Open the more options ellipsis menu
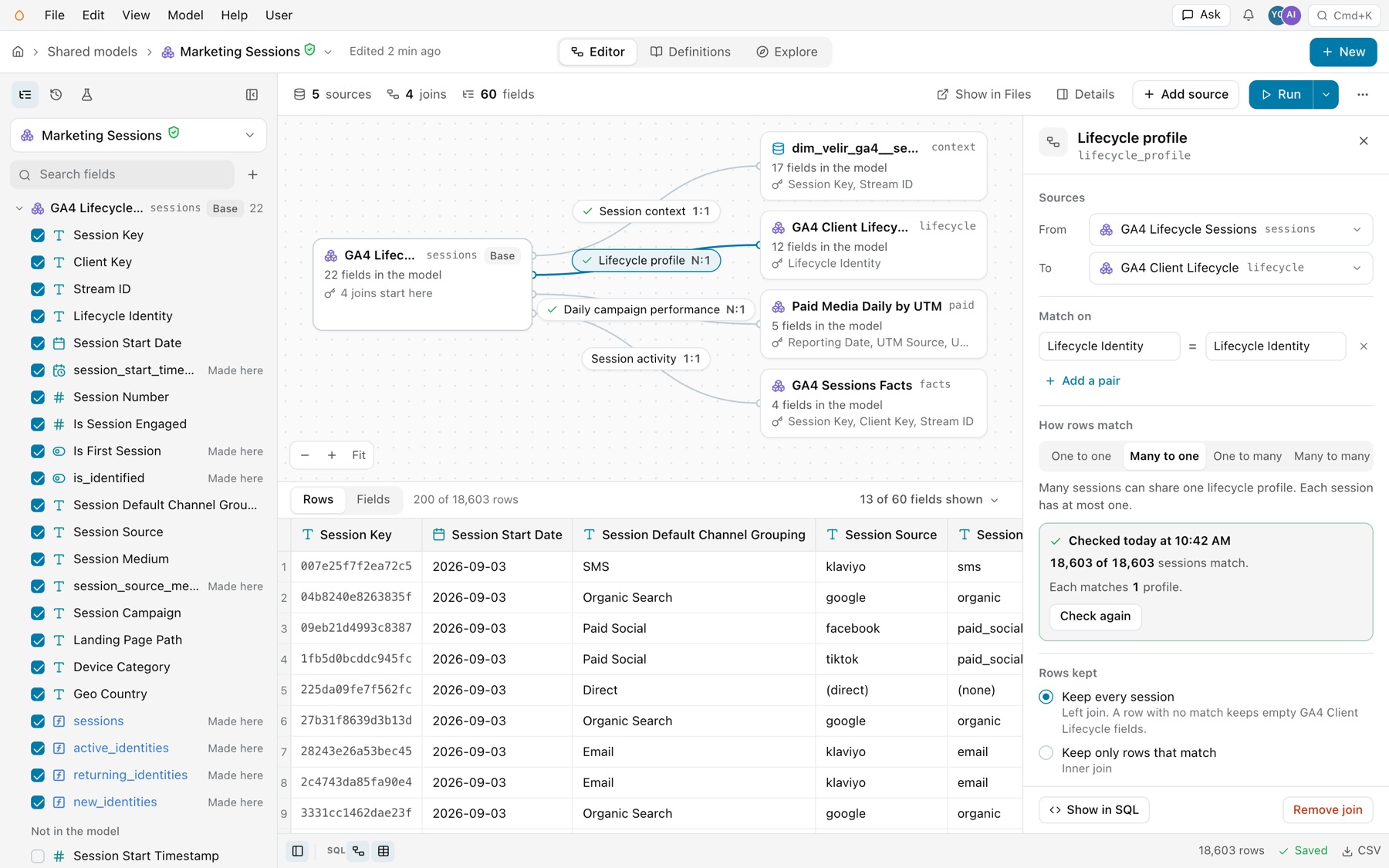 point(1363,94)
